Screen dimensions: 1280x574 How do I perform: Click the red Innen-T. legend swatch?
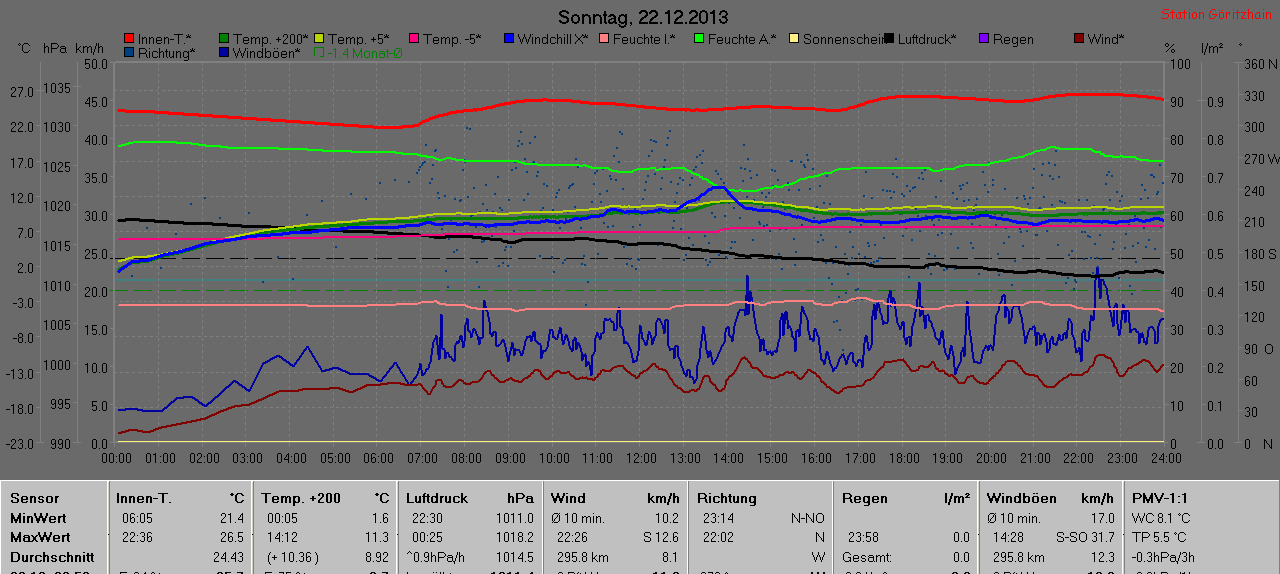129,39
